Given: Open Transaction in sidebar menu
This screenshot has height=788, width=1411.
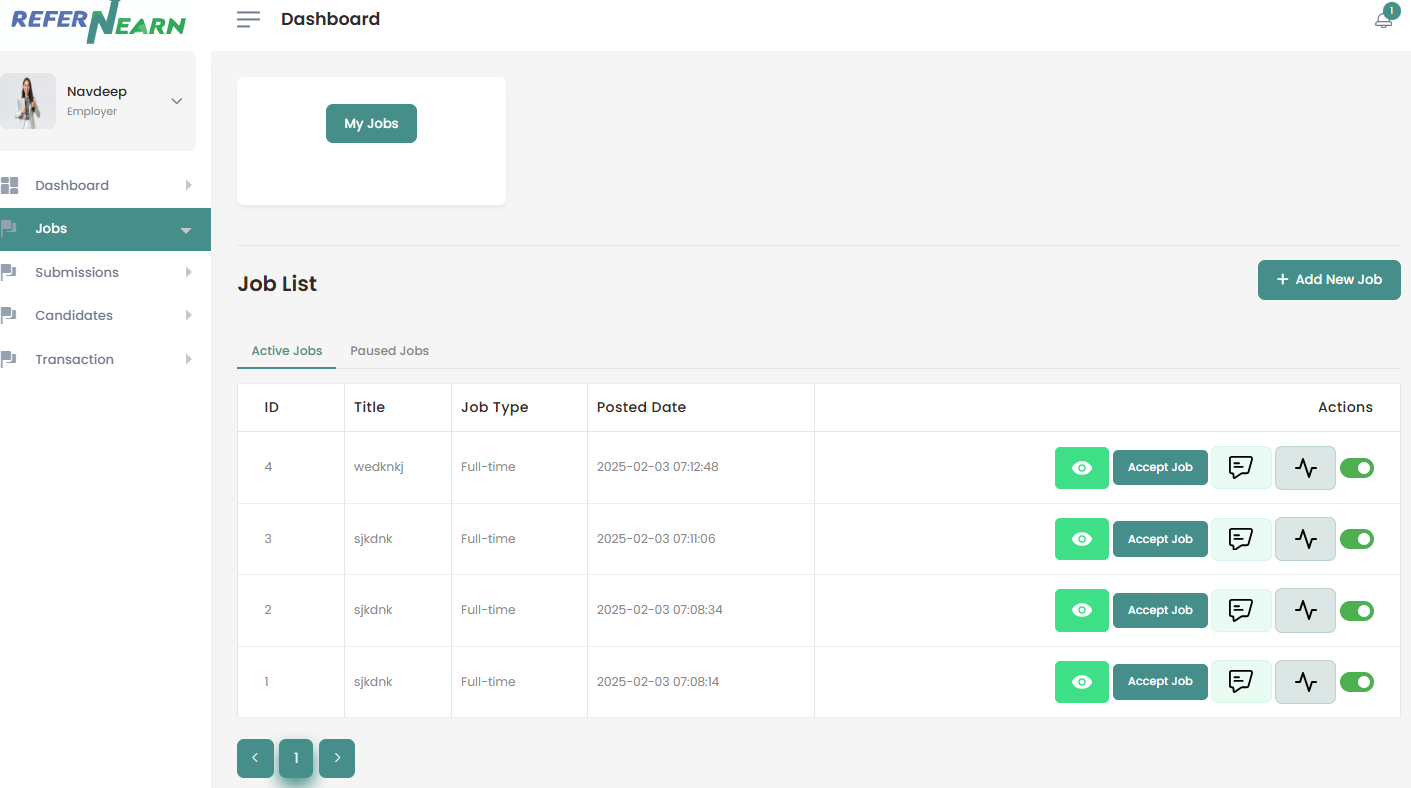Looking at the screenshot, I should click(105, 359).
